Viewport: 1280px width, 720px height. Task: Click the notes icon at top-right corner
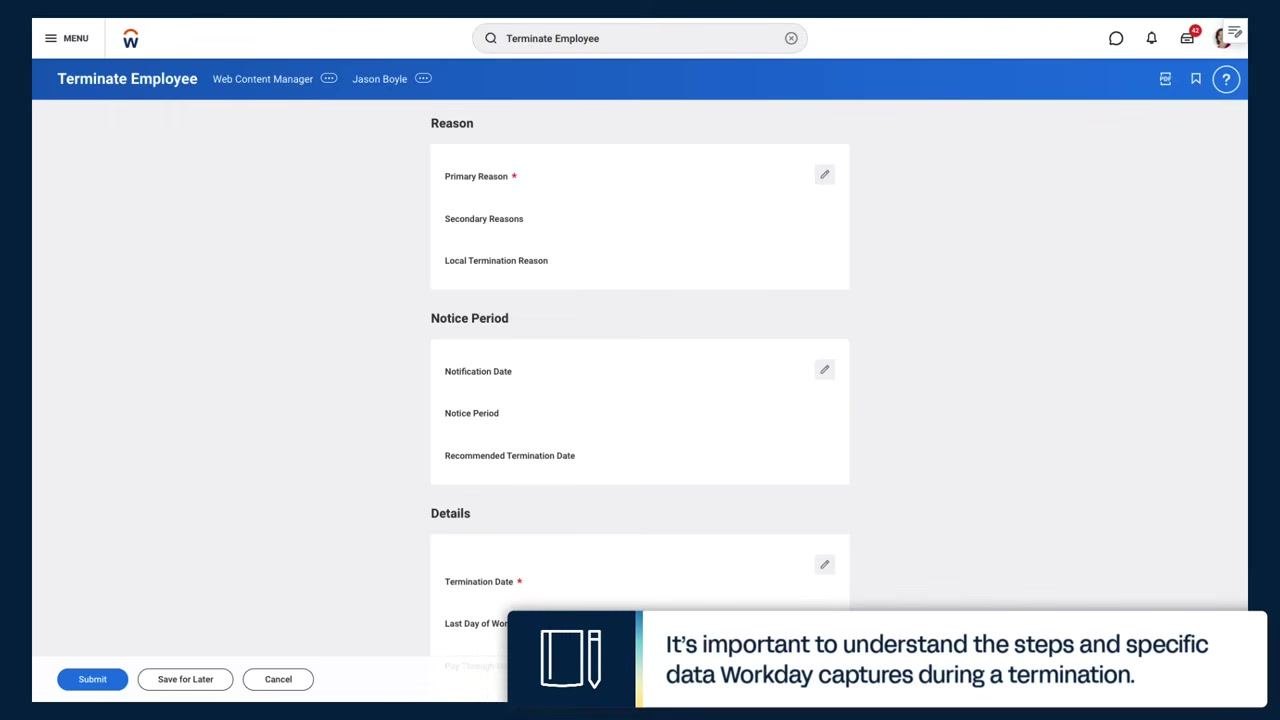[x=1235, y=32]
